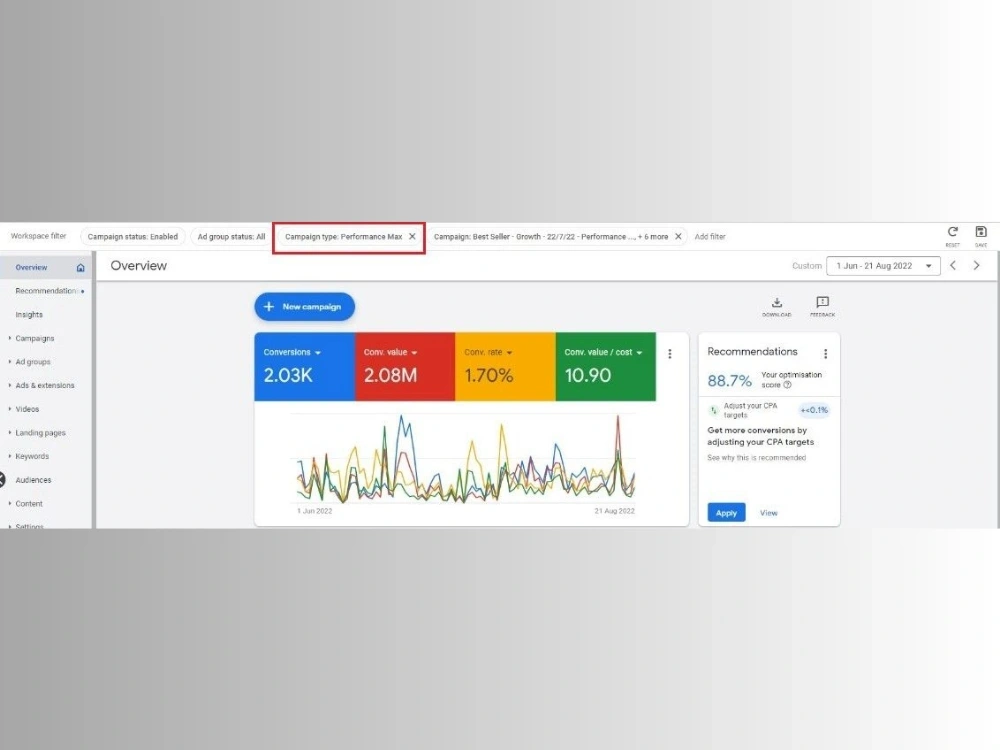
Task: Click the optimisation score help icon
Action: (x=788, y=385)
